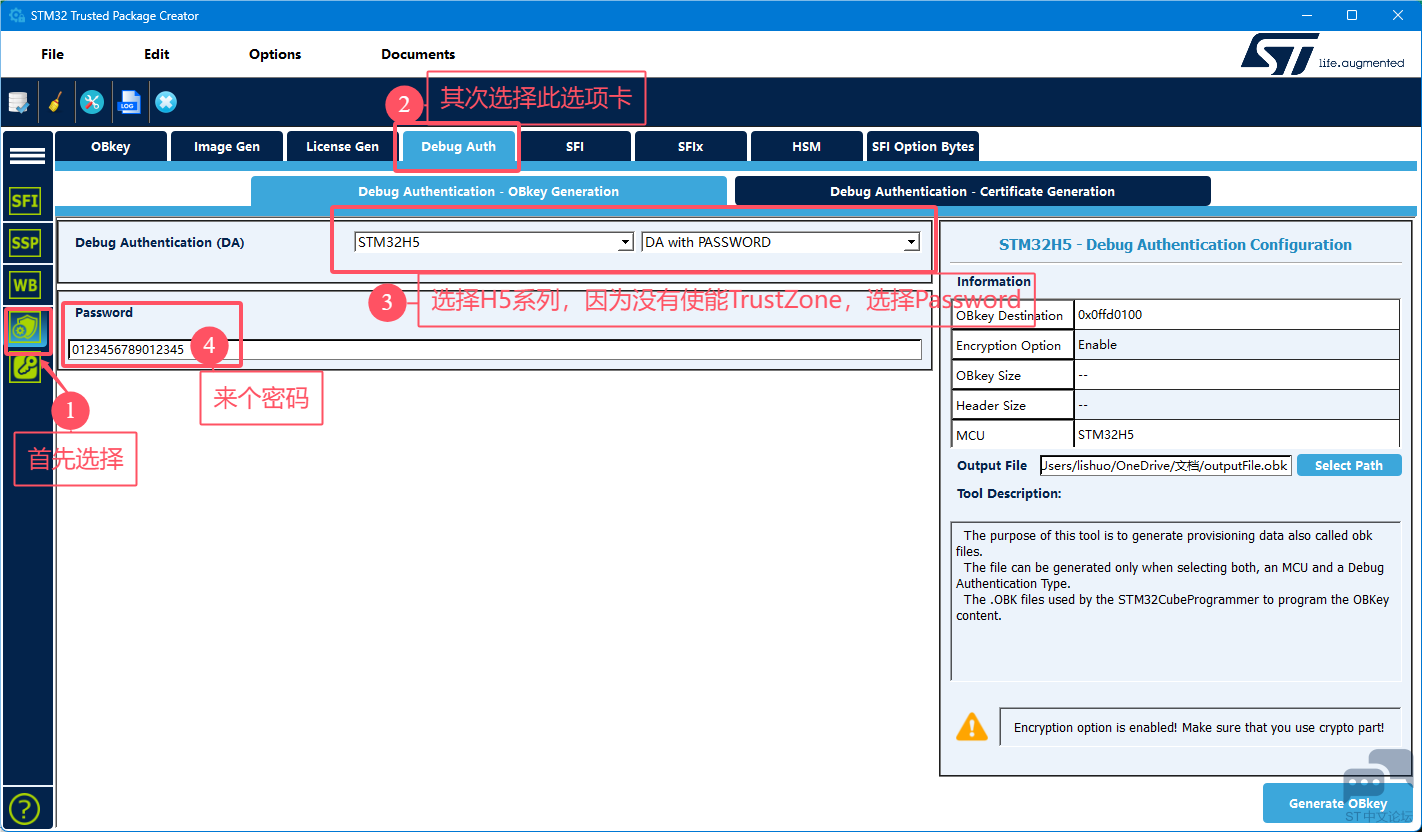Screen dimensions: 1422x832
Task: Switch to the SFIx tab
Action: [x=690, y=146]
